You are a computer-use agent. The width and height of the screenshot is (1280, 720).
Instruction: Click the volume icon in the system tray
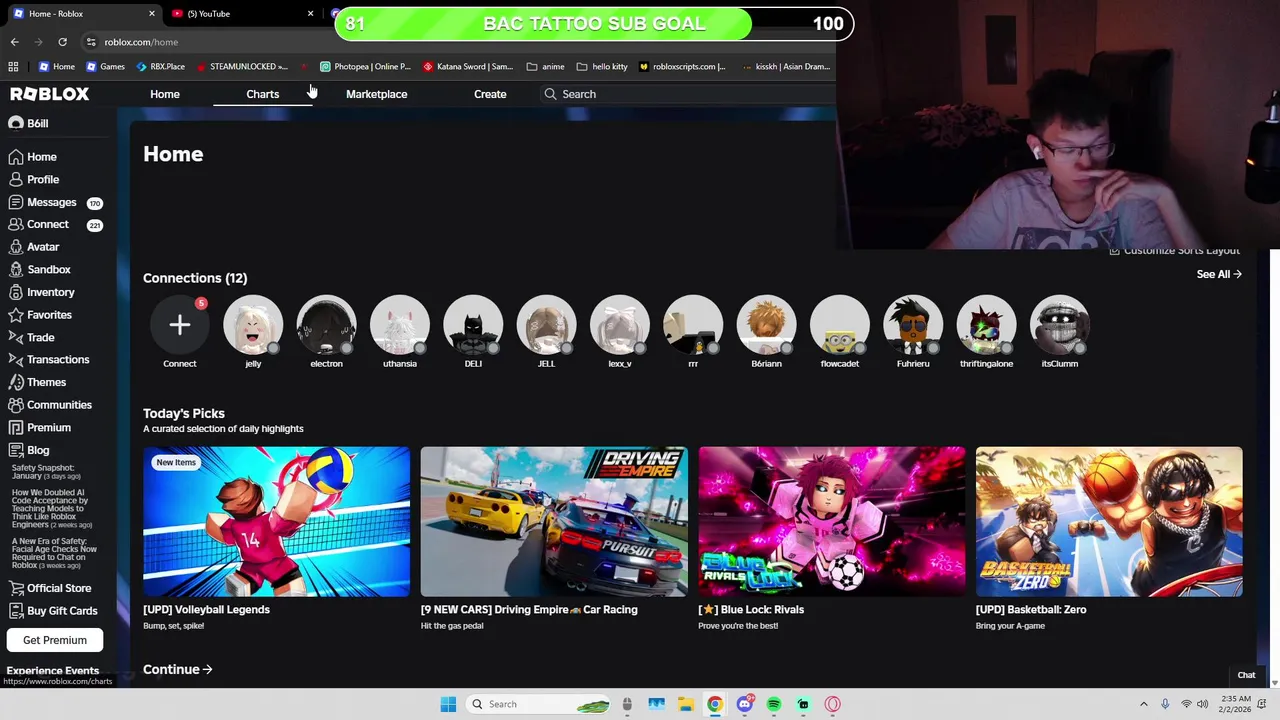(x=1202, y=704)
